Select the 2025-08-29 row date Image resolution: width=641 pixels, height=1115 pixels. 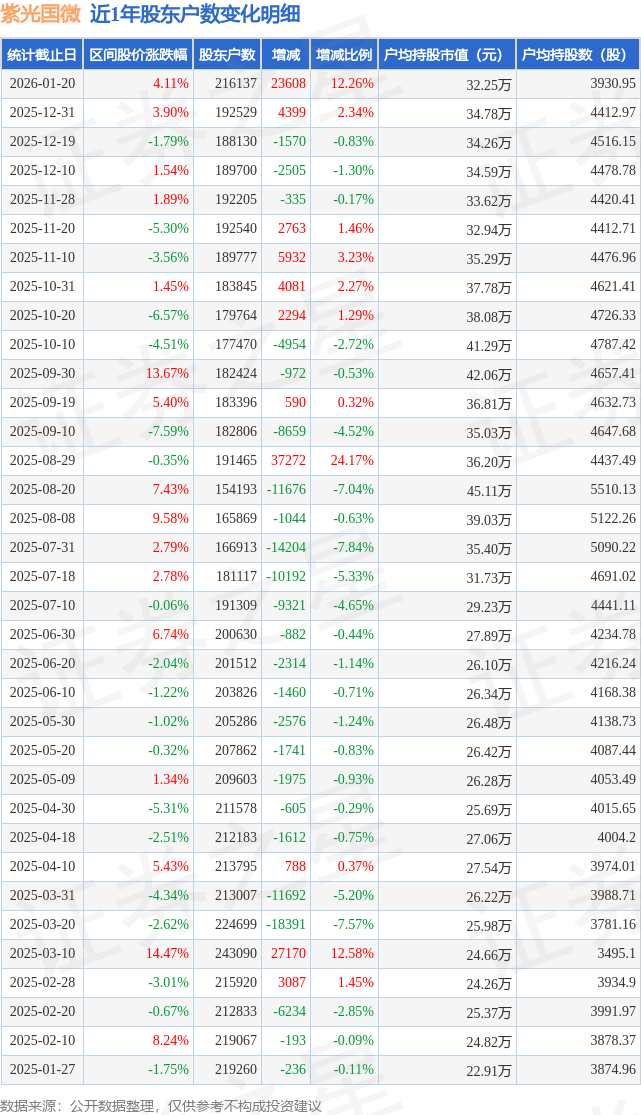42,461
